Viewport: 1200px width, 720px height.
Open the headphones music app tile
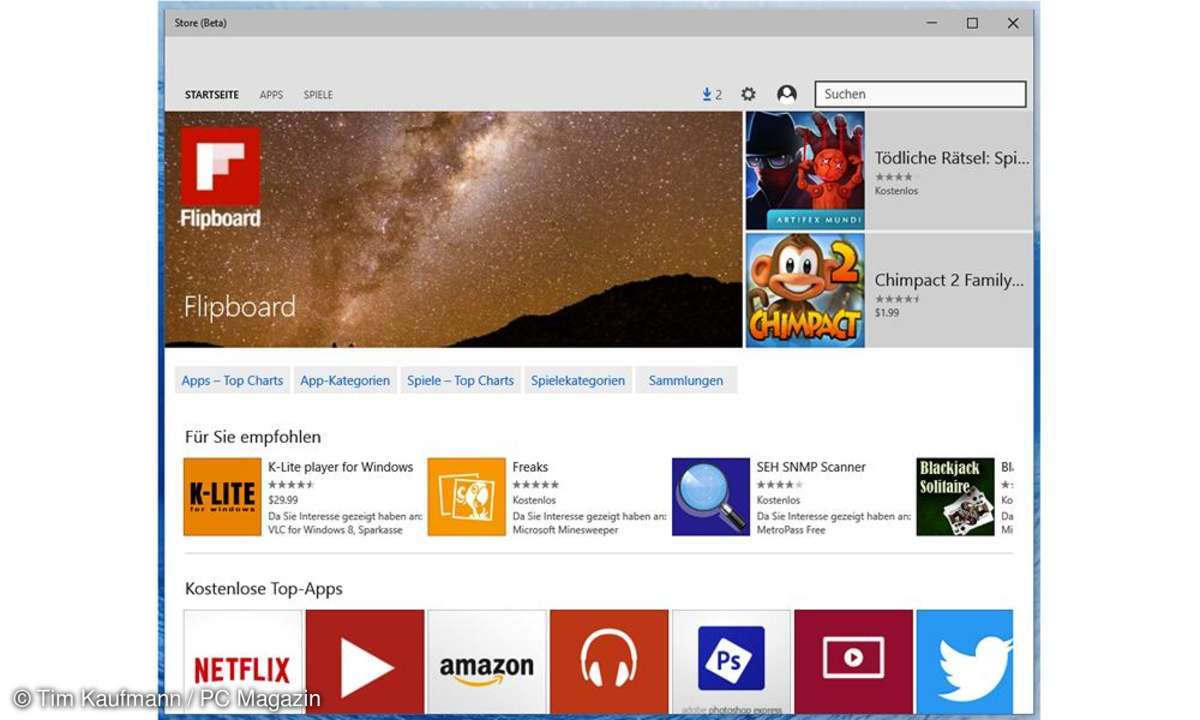tap(609, 661)
